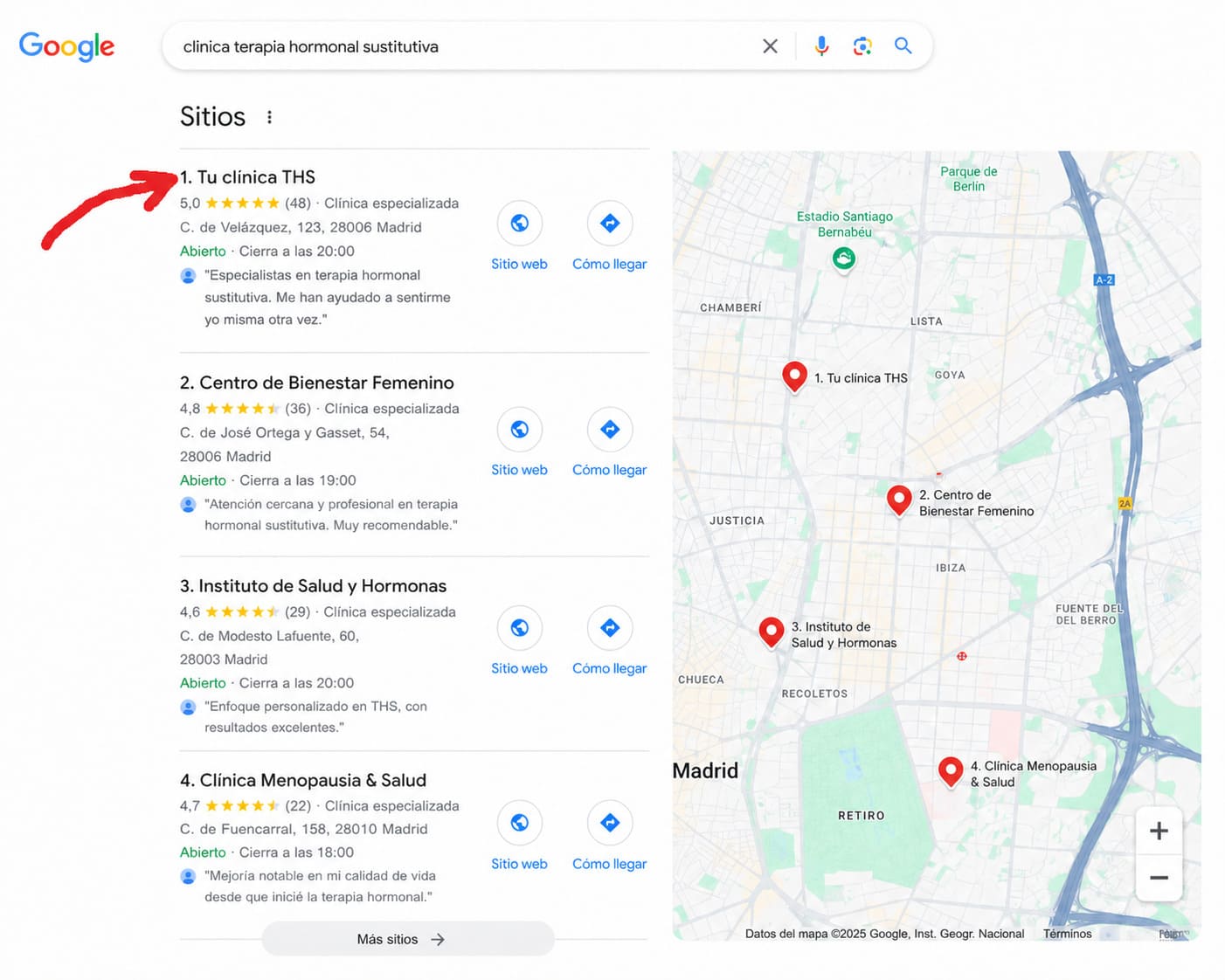1225x980 pixels.
Task: Click the address 'C. de Fuencarral, 158, 28010 Madrid'
Action: 304,829
